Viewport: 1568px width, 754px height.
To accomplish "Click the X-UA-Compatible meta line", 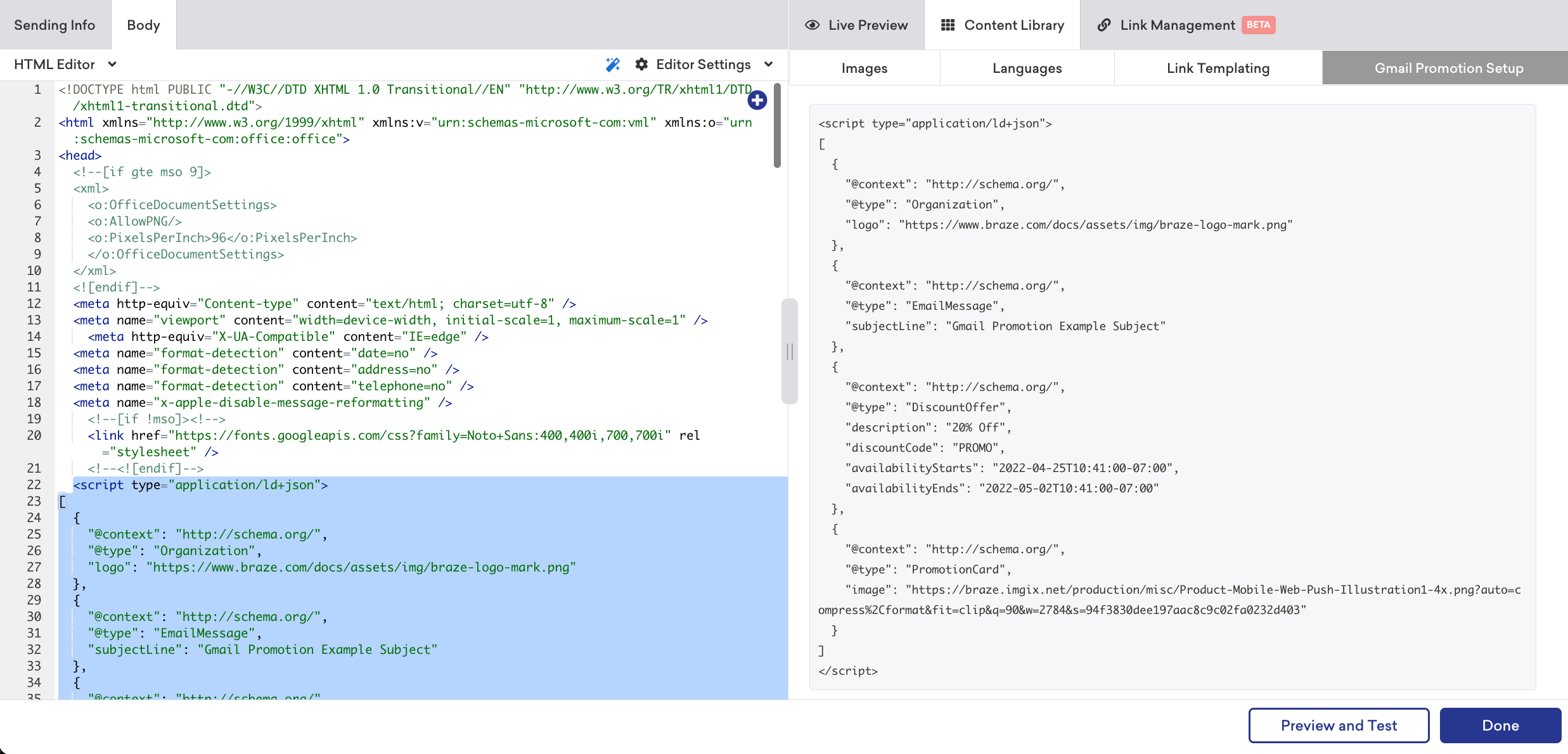I will pos(288,336).
